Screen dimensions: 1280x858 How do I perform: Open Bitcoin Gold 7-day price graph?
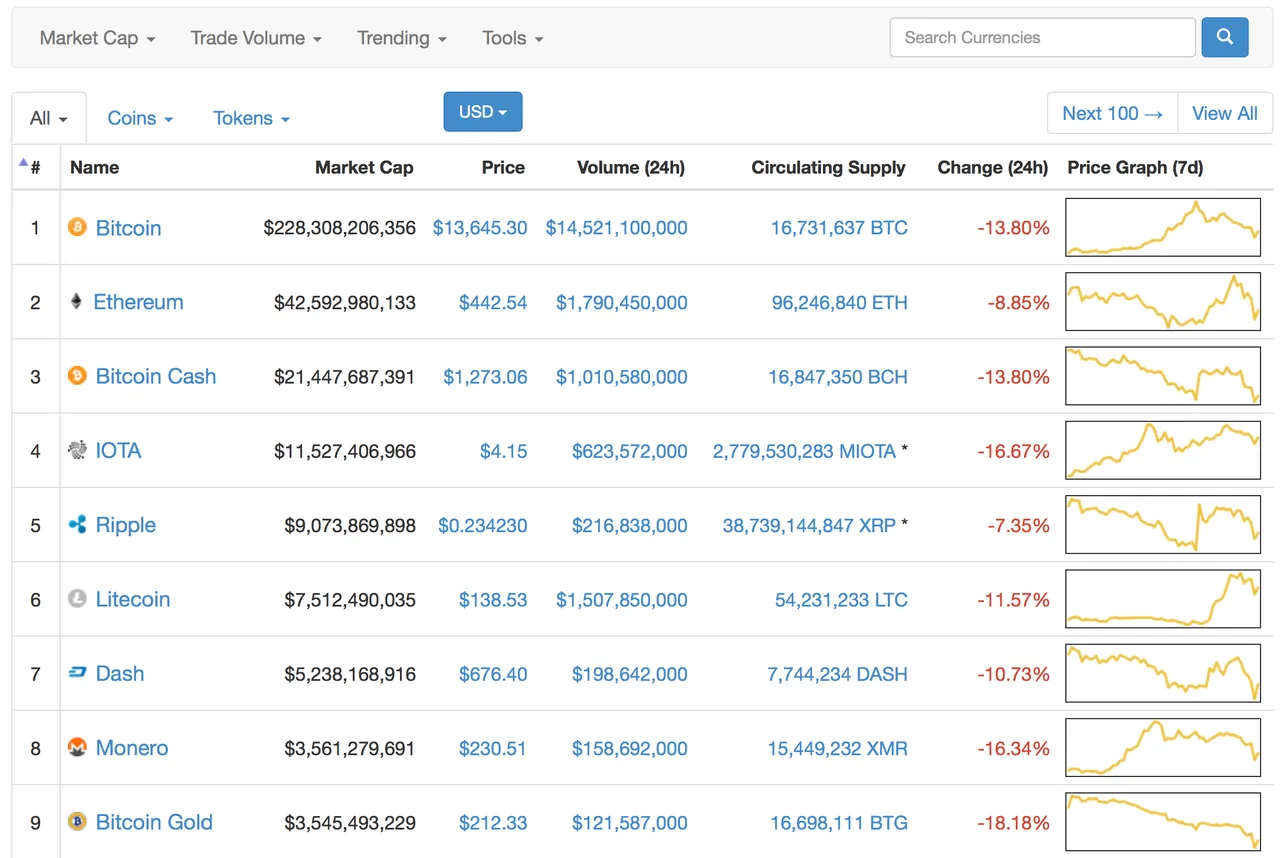[1163, 822]
